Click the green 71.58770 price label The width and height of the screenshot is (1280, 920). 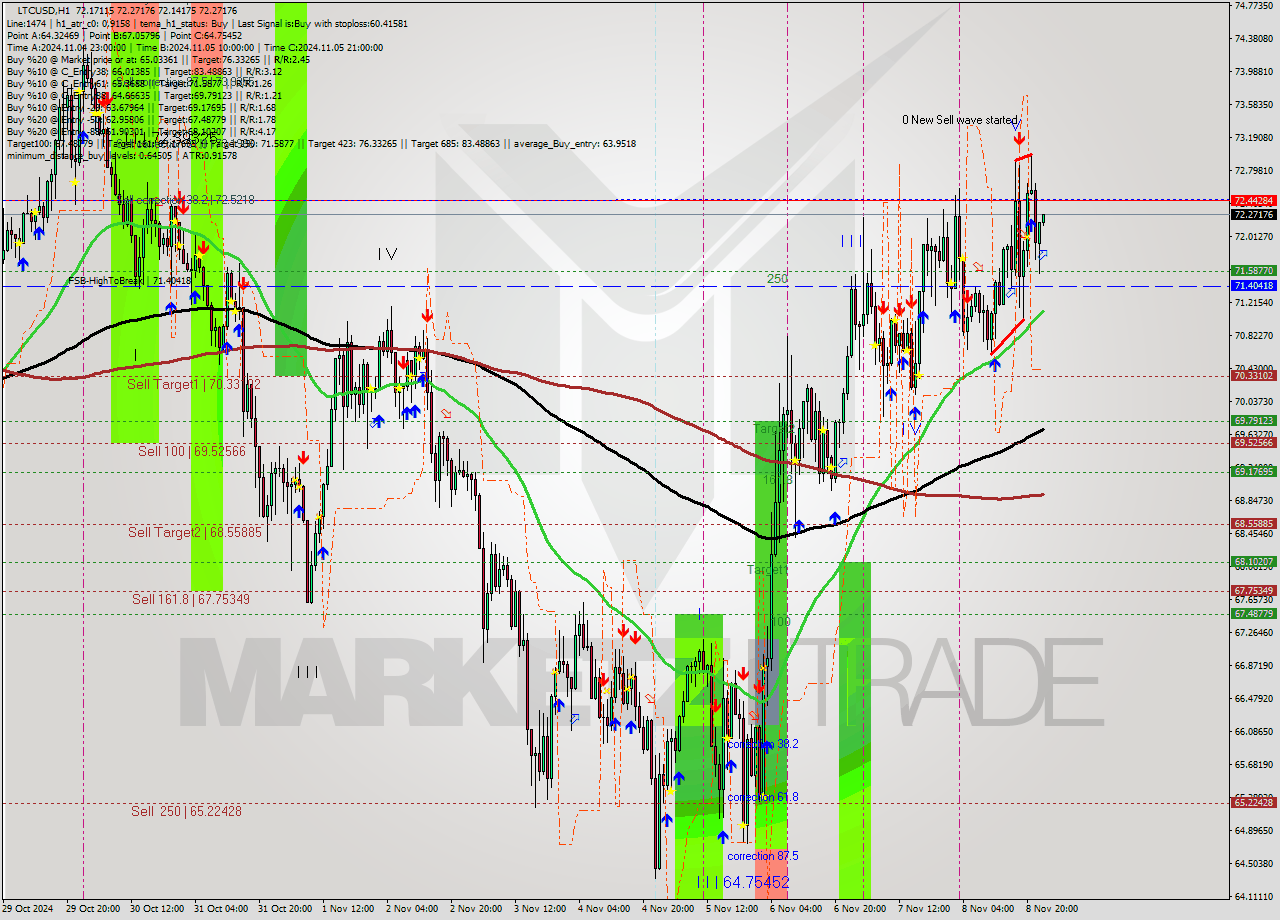click(x=1253, y=271)
